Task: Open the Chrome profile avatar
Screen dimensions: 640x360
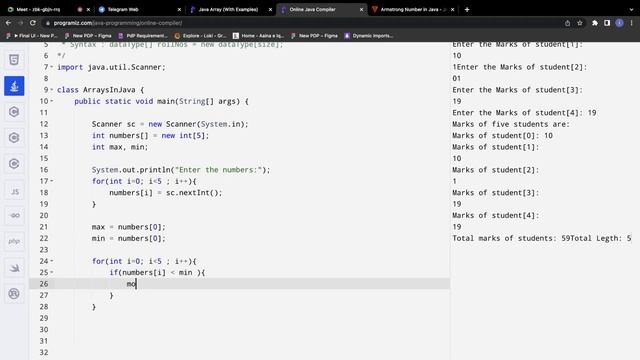Action: [x=619, y=23]
